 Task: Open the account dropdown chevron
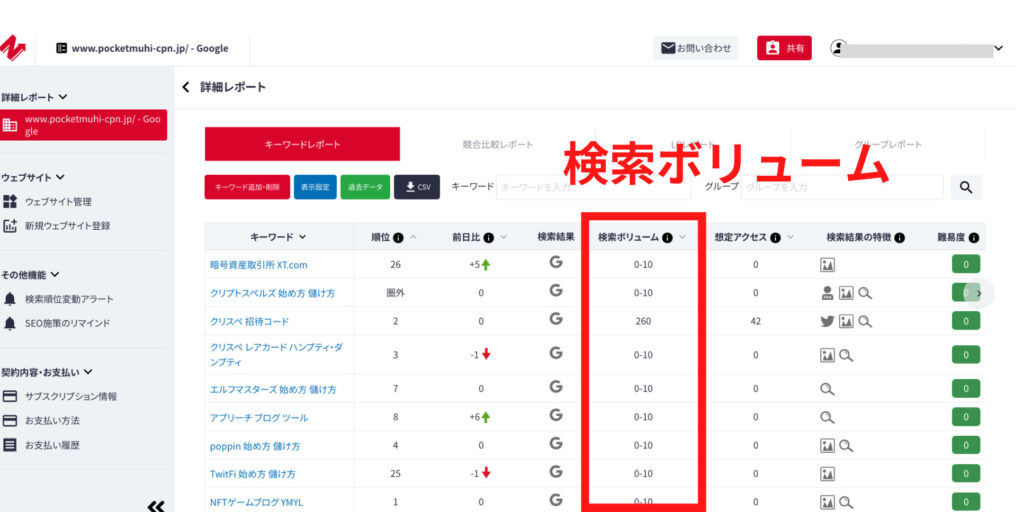click(x=998, y=48)
